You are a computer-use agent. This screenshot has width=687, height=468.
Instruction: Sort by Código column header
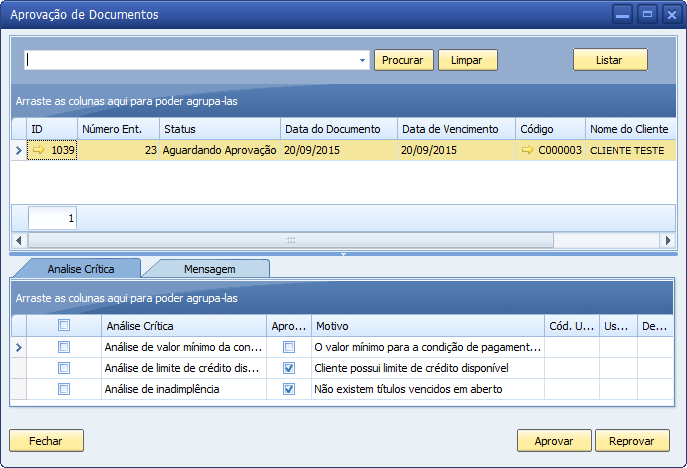pyautogui.click(x=550, y=129)
